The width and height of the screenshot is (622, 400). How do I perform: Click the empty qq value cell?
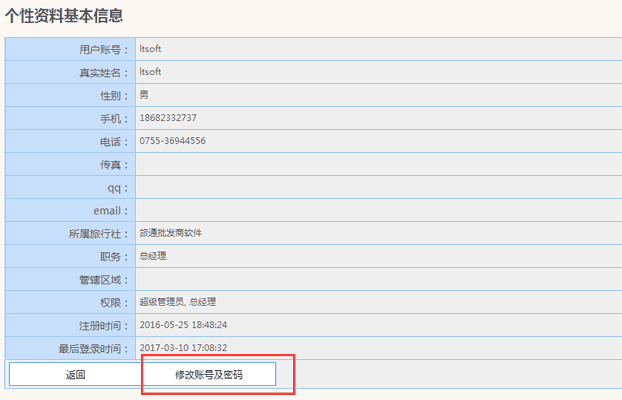coord(375,187)
